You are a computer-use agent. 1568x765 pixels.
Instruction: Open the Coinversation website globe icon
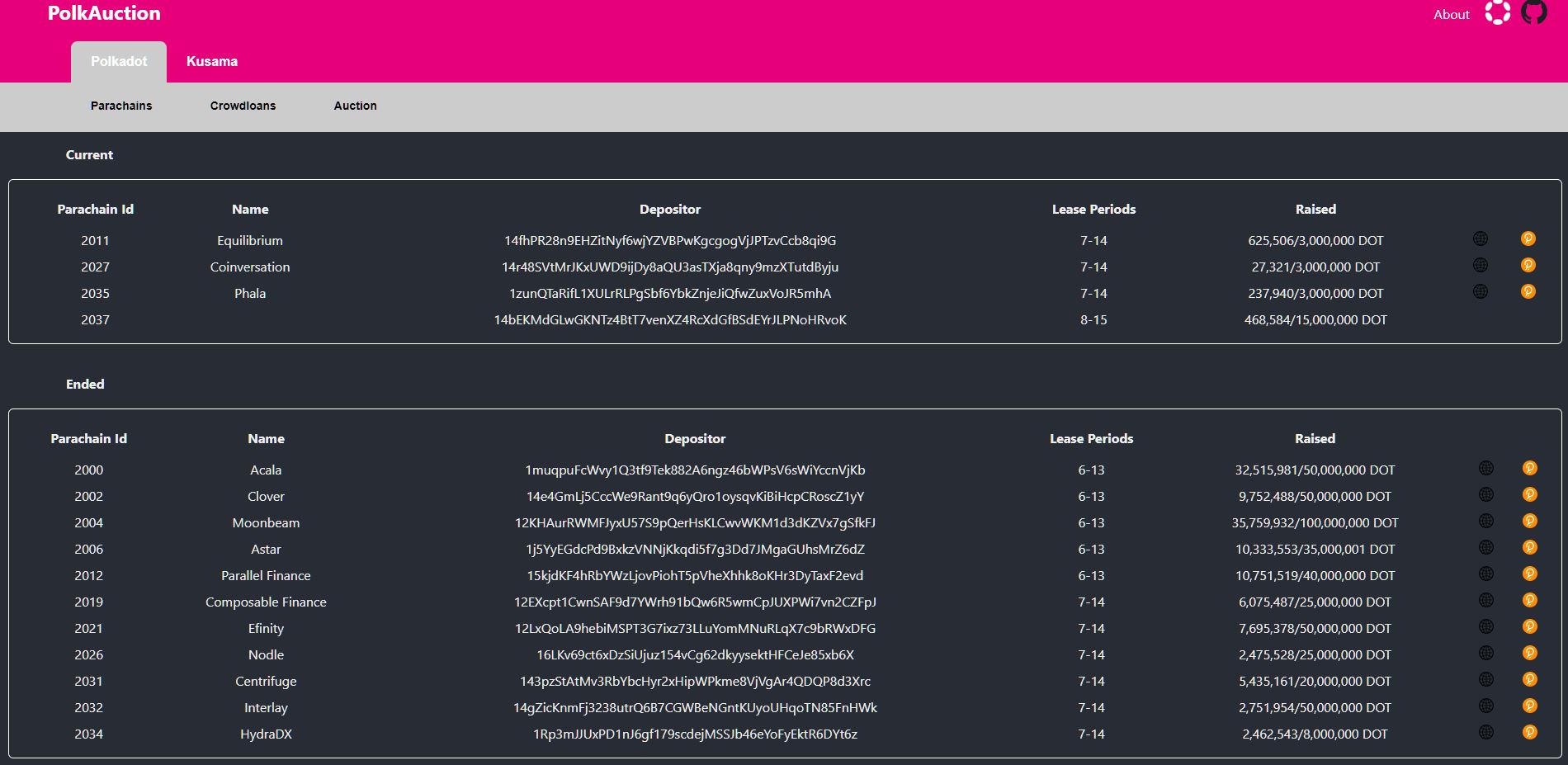click(1481, 265)
